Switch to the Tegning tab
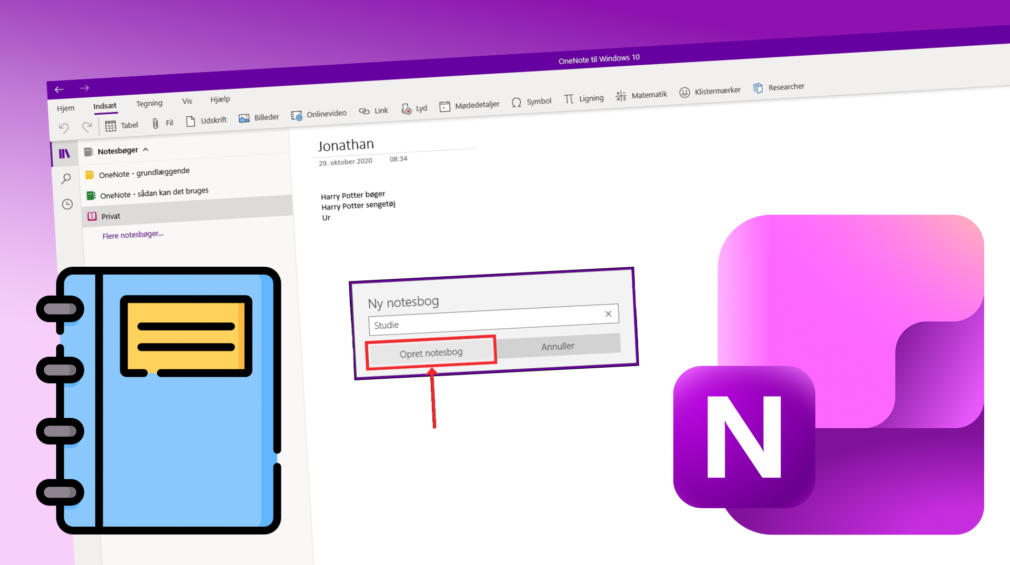 tap(149, 103)
